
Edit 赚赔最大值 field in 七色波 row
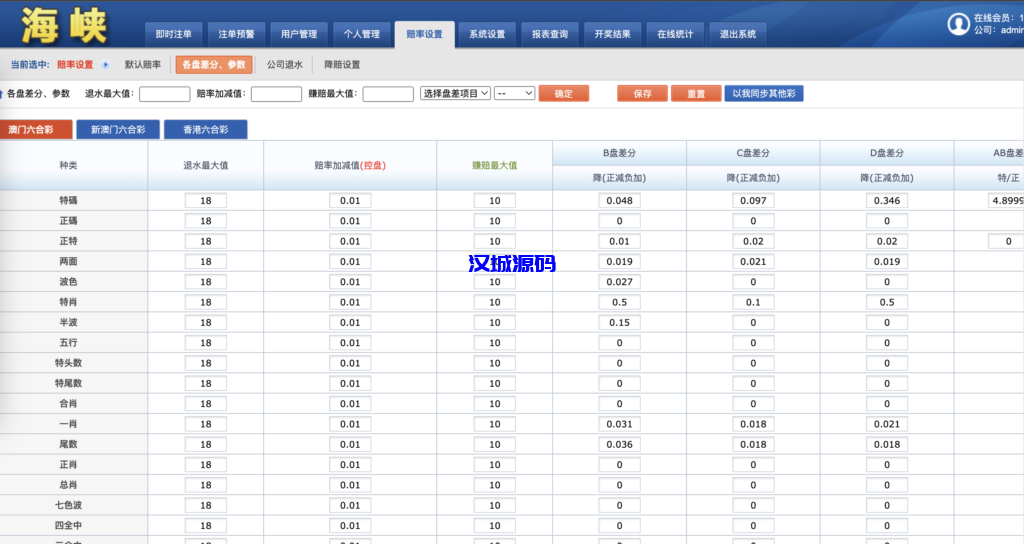click(x=494, y=505)
